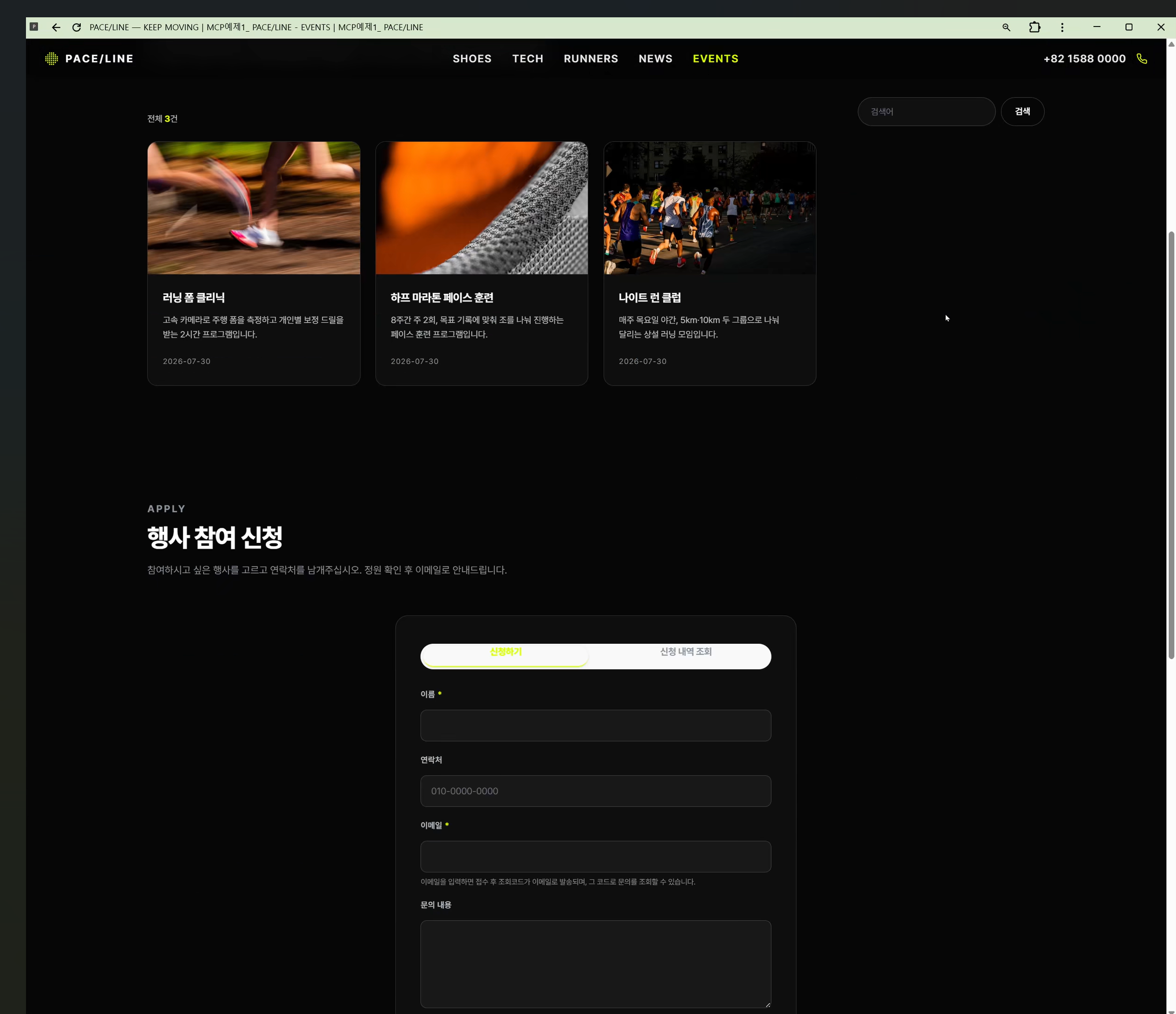Open the three-dot browser menu
1176x1014 pixels.
(x=1063, y=27)
